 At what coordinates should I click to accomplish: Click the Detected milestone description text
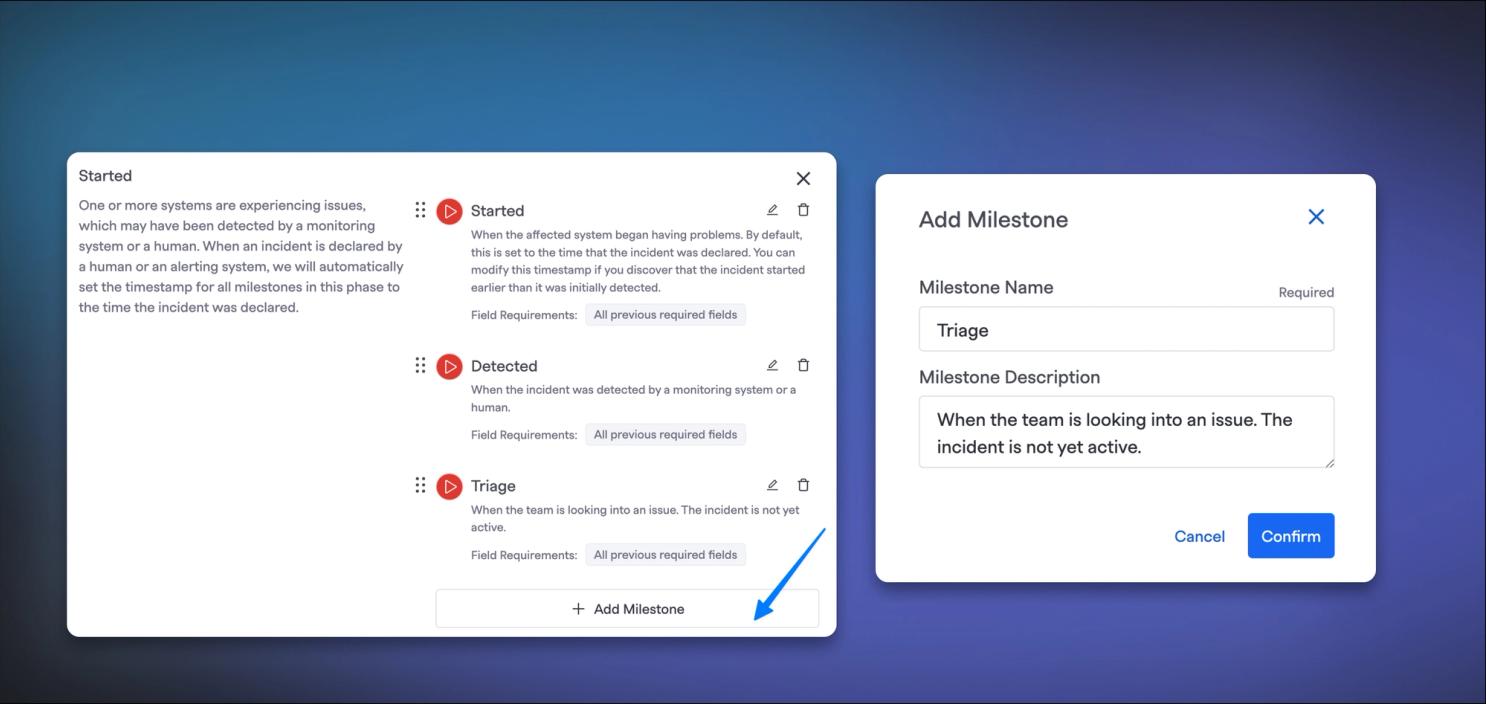(634, 398)
